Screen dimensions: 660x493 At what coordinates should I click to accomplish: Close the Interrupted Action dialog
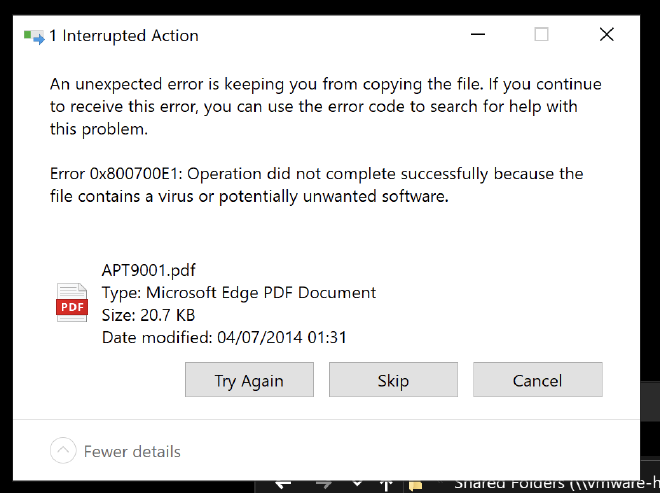[x=606, y=35]
